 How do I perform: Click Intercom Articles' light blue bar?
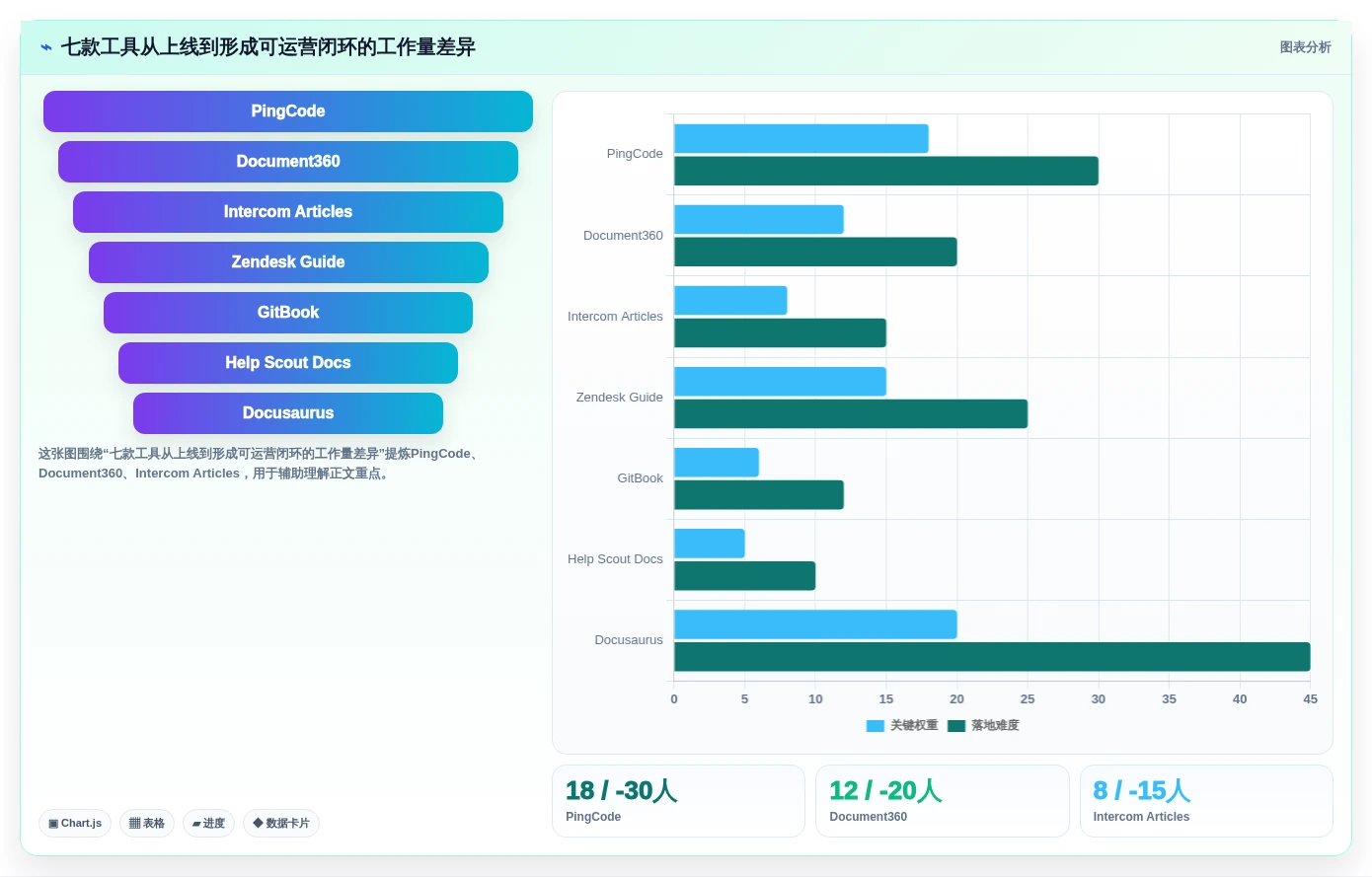click(730, 300)
